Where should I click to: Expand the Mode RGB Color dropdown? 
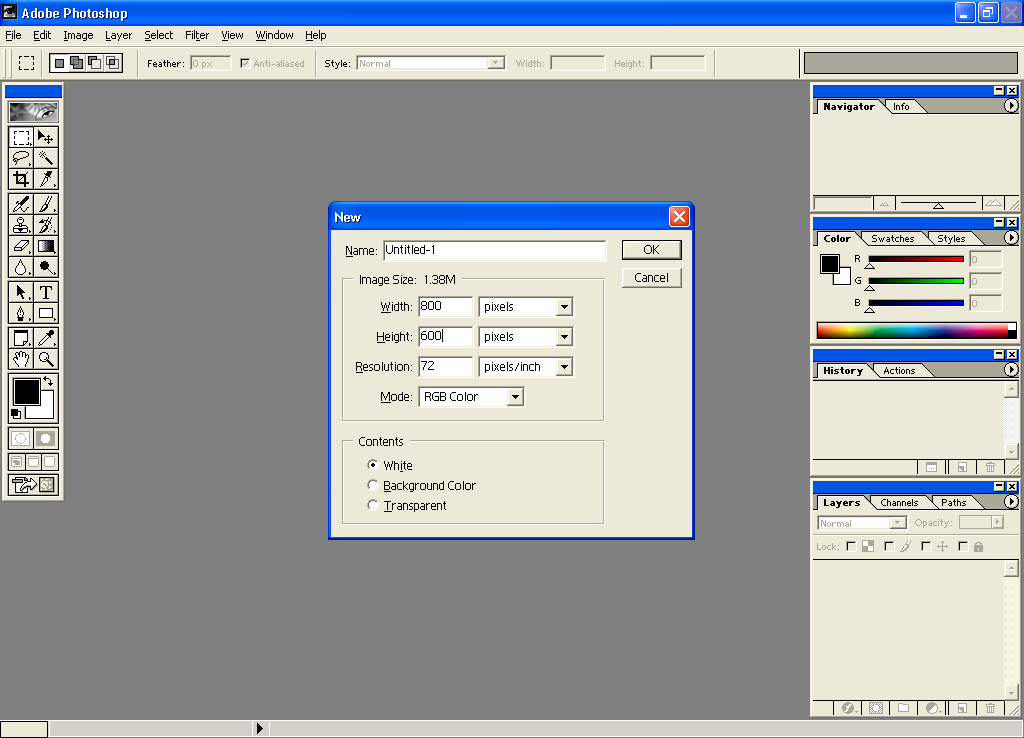[x=514, y=397]
